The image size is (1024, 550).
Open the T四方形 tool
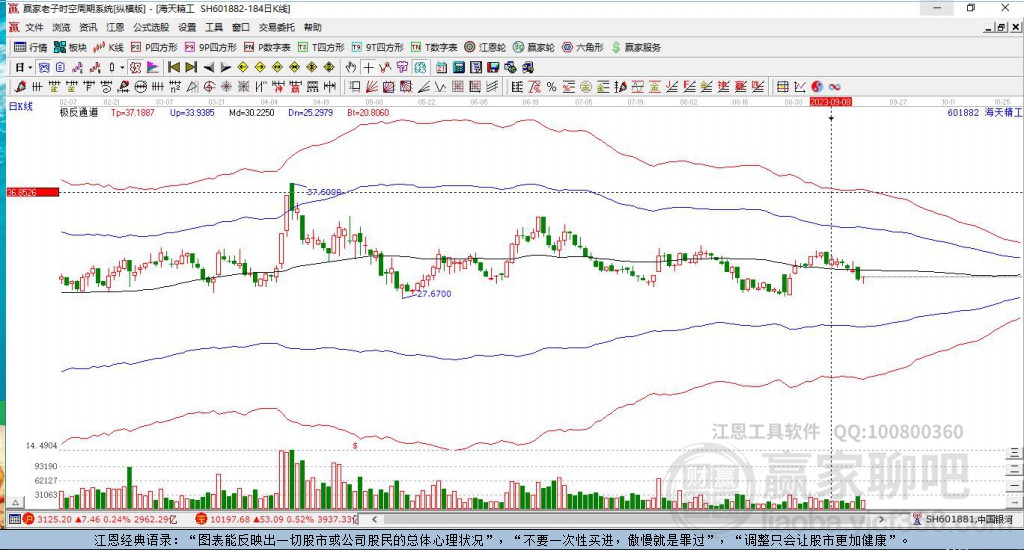(321, 47)
